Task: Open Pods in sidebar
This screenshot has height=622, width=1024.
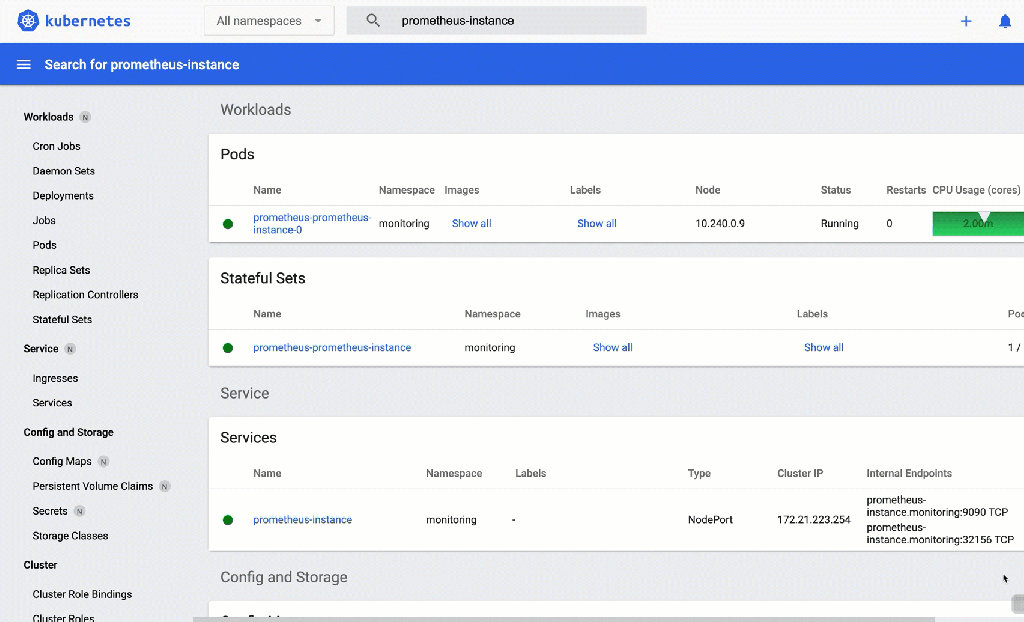Action: [x=44, y=245]
